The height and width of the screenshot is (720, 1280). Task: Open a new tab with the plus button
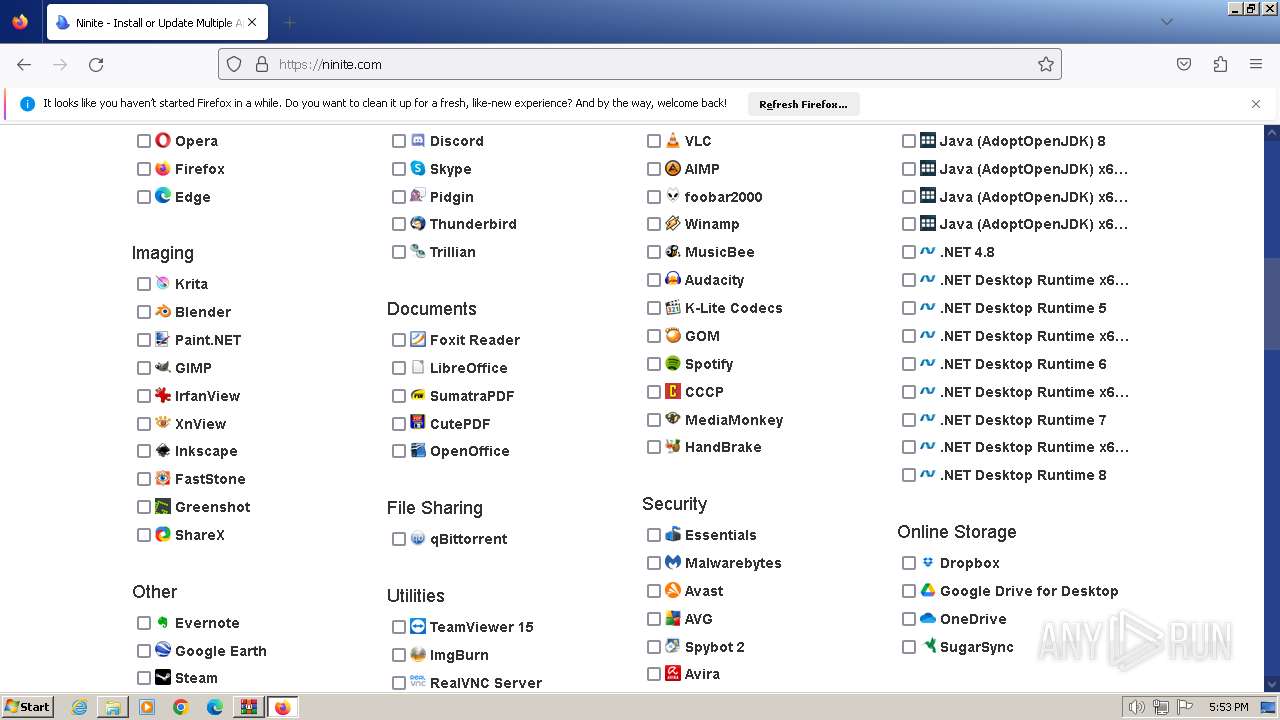pos(289,22)
